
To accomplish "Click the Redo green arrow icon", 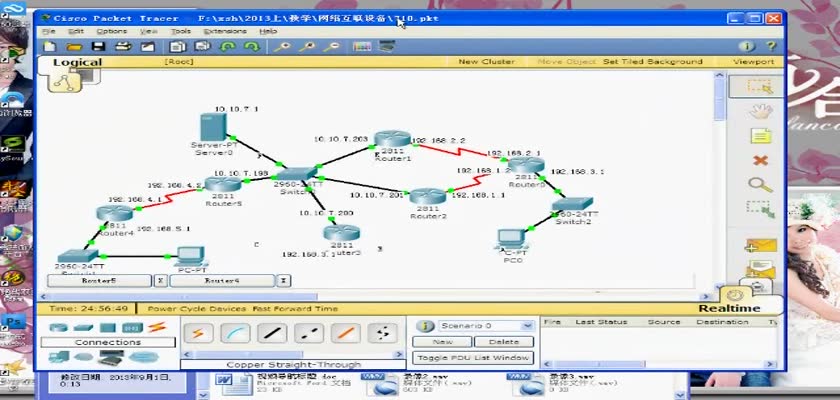I will (251, 47).
